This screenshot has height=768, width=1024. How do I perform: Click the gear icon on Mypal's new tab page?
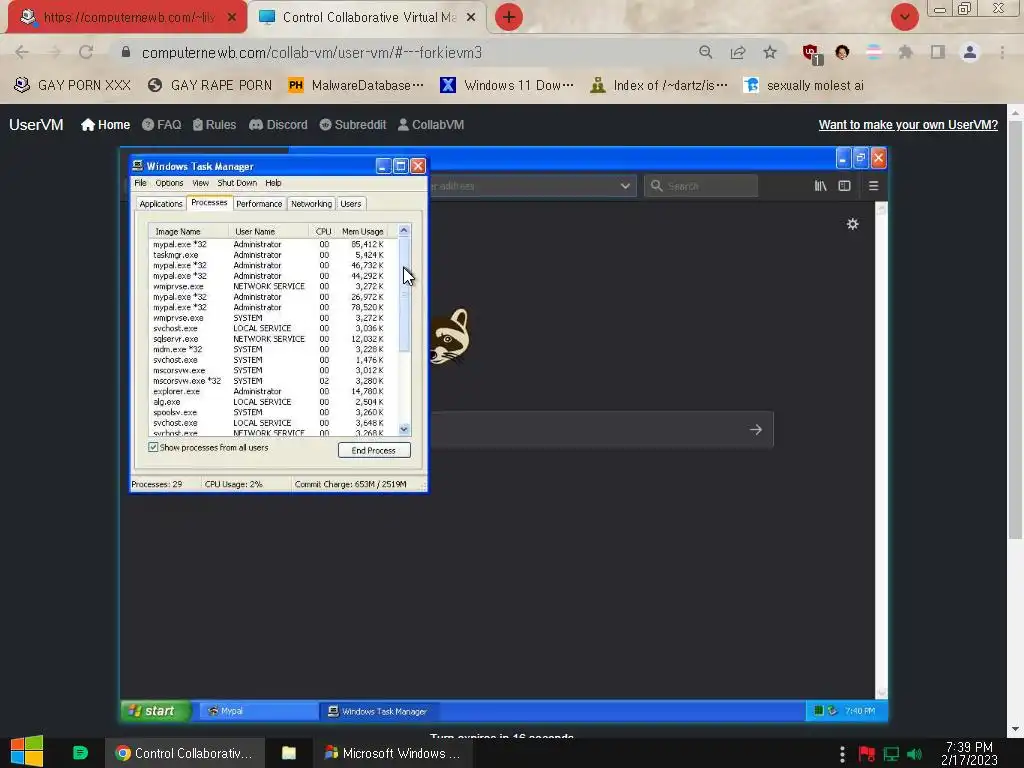point(852,224)
